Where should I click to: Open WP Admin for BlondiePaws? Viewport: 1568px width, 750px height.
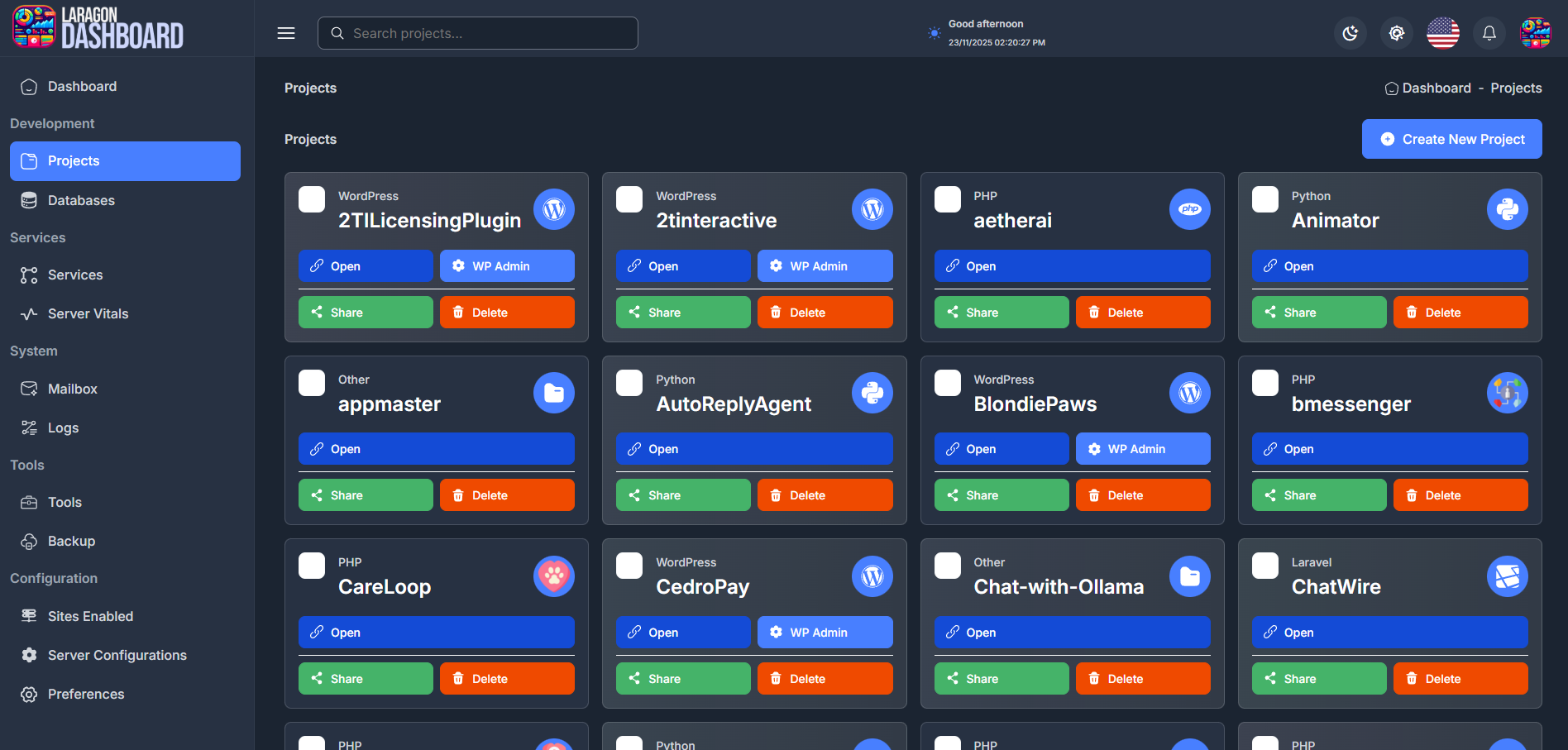pyautogui.click(x=1142, y=448)
